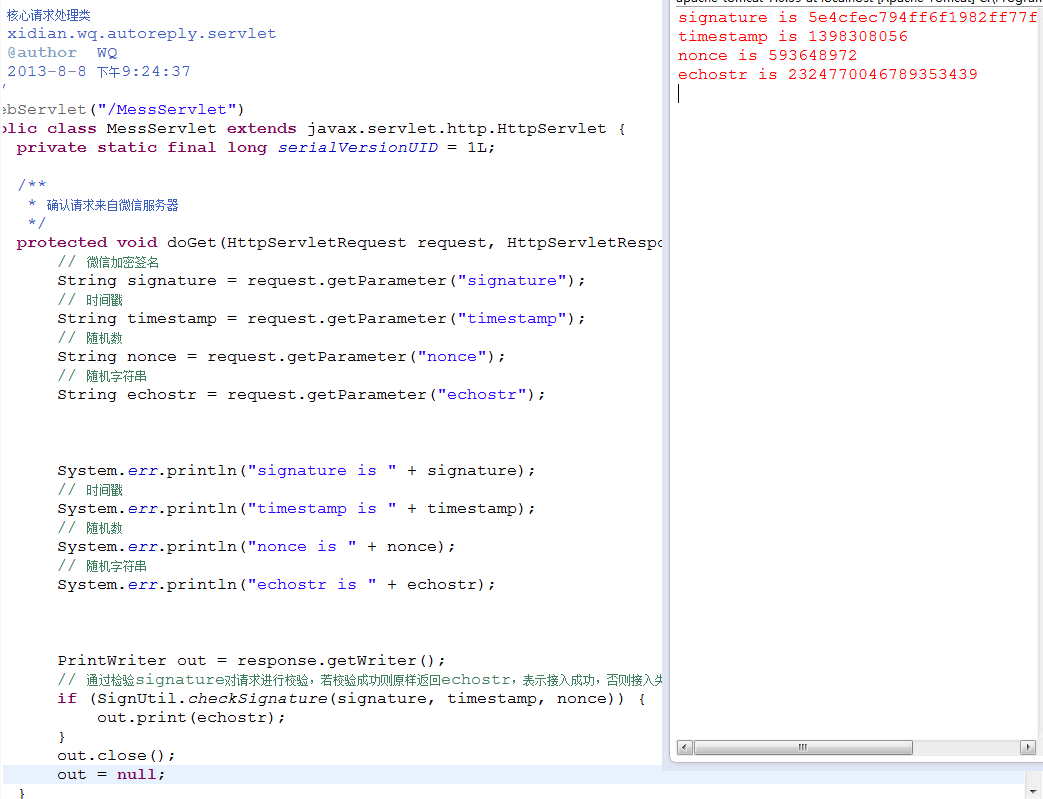Image resolution: width=1043 pixels, height=799 pixels.
Task: Click the println "signature is " statement
Action: [296, 471]
